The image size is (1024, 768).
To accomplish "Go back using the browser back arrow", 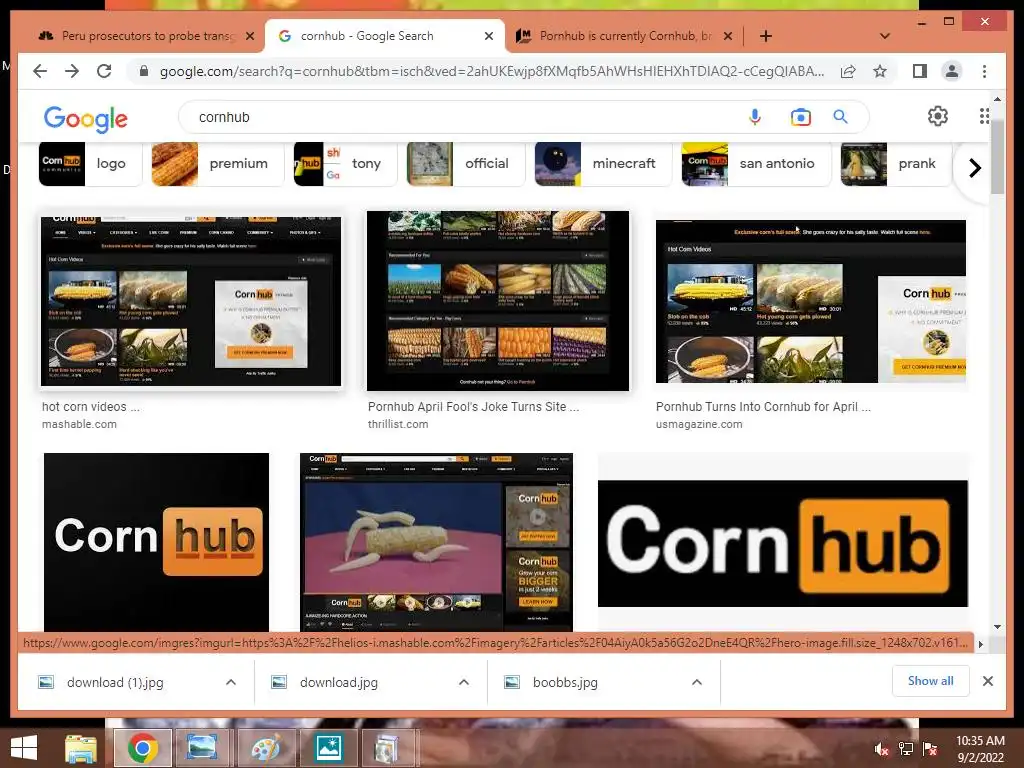I will click(40, 71).
